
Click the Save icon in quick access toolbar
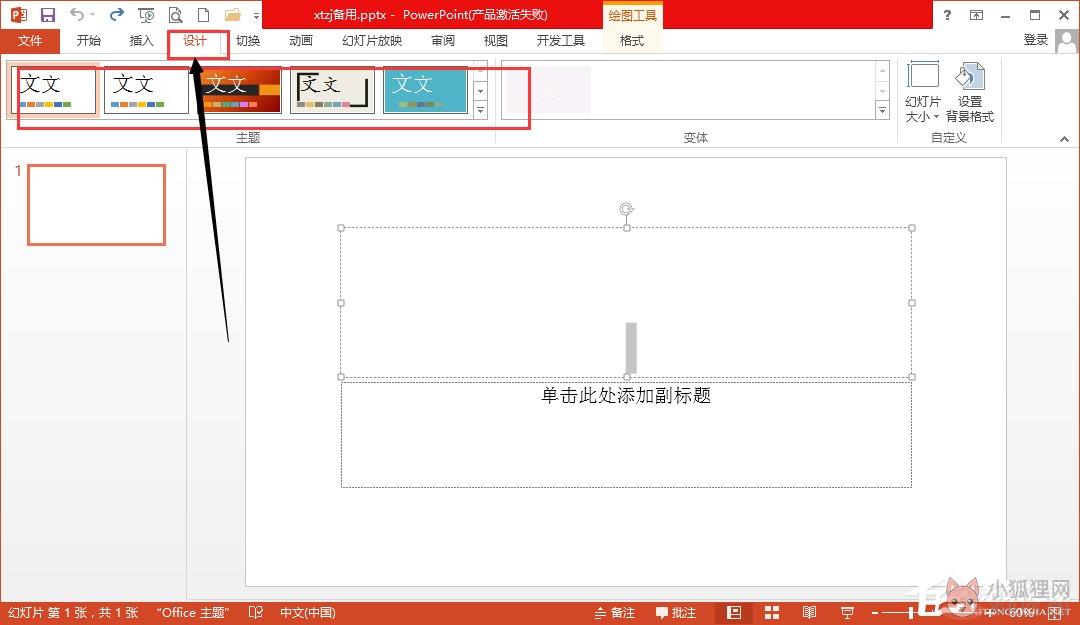click(48, 14)
